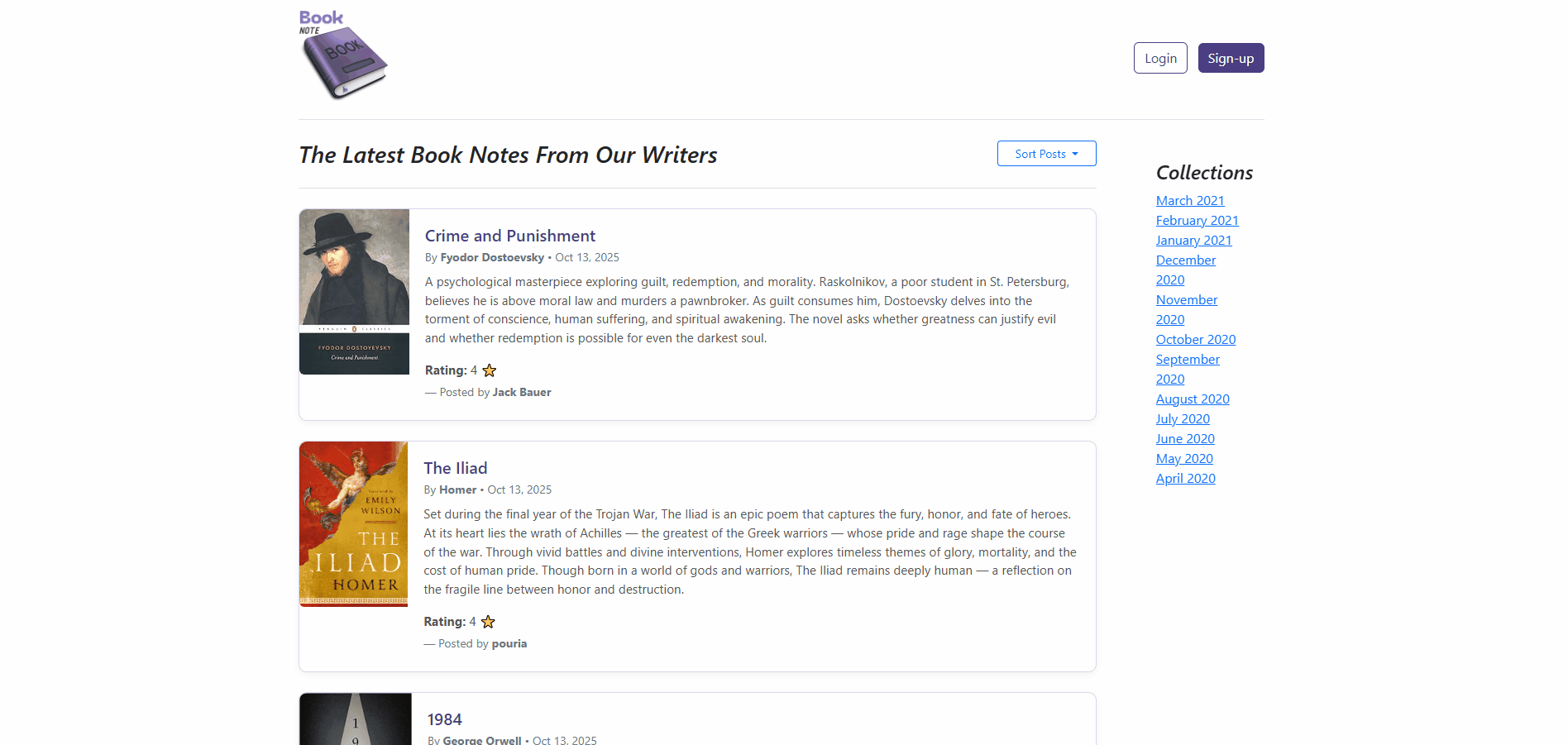Click the star rating icon for Crime and Punishment
The height and width of the screenshot is (745, 1568).
[x=489, y=370]
